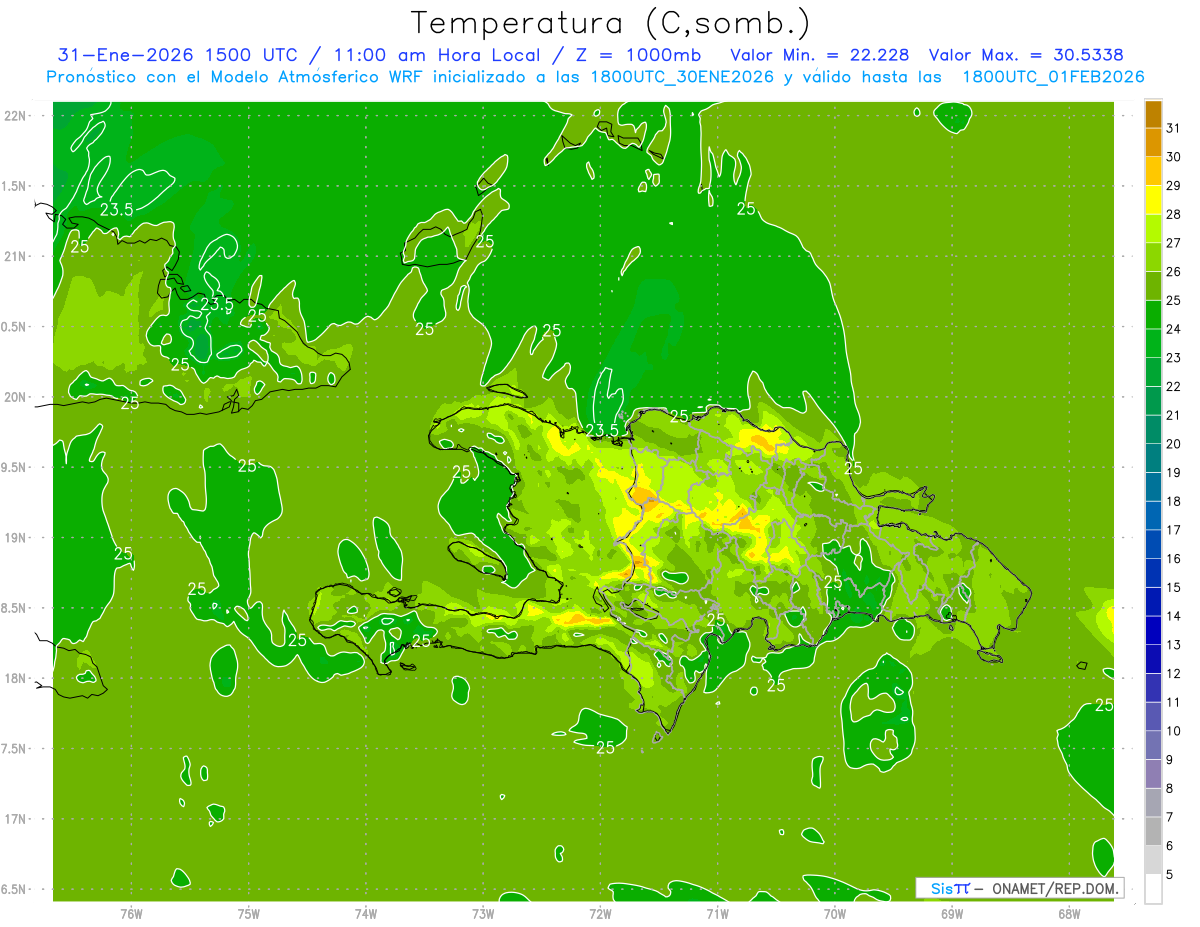Click the legend value "14"
Image resolution: width=1200 pixels, height=927 pixels.
[x=1173, y=616]
